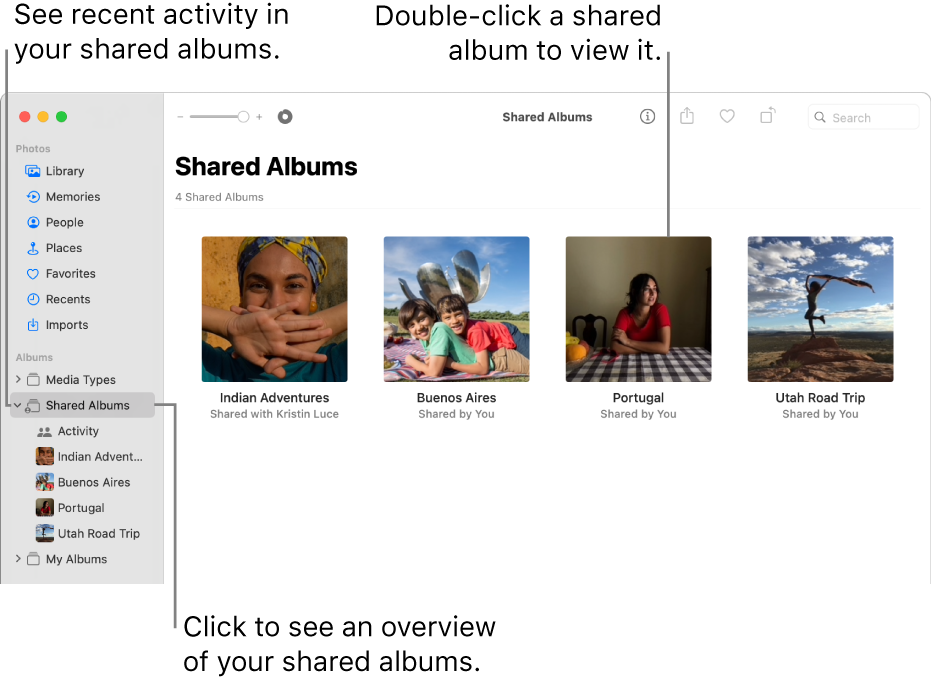The height and width of the screenshot is (684, 931).
Task: Click the Share icon in toolbar
Action: (687, 117)
